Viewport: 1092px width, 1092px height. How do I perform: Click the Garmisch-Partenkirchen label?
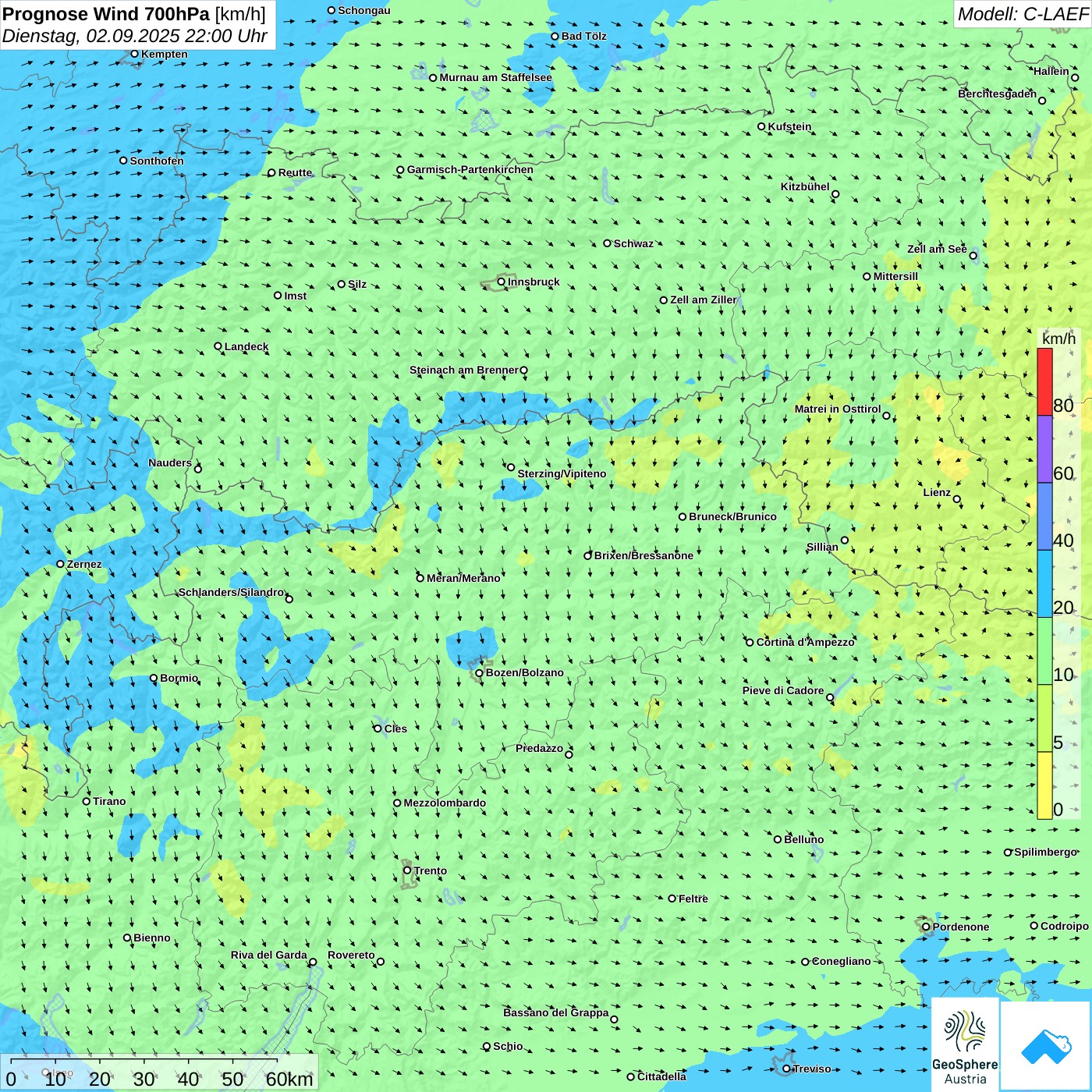(x=470, y=169)
